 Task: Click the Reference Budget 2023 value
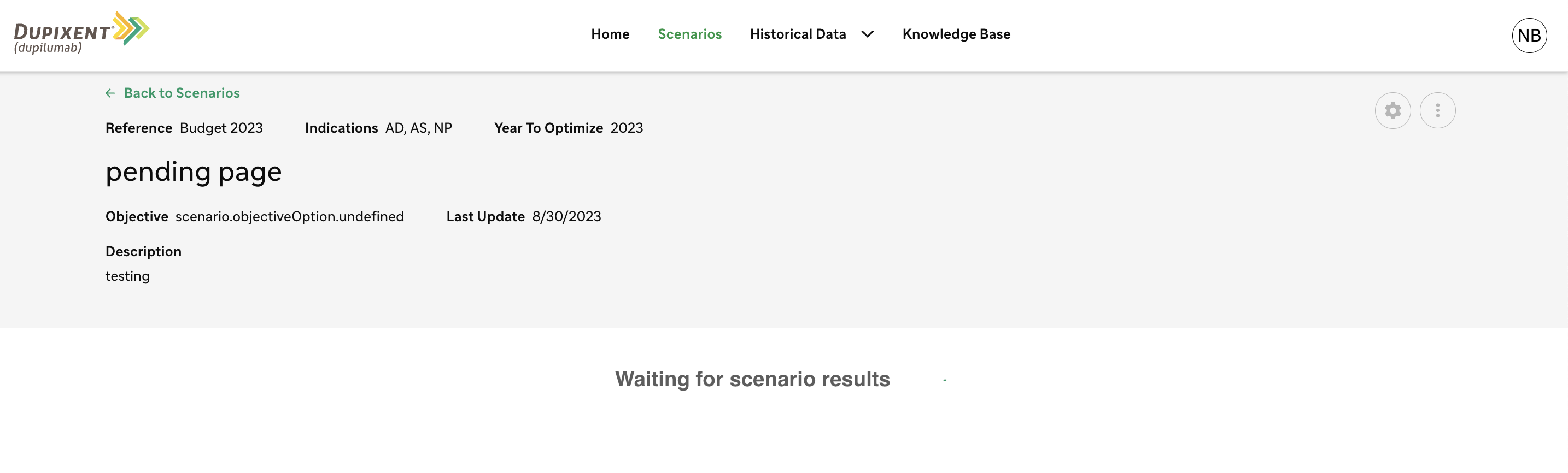tap(221, 128)
